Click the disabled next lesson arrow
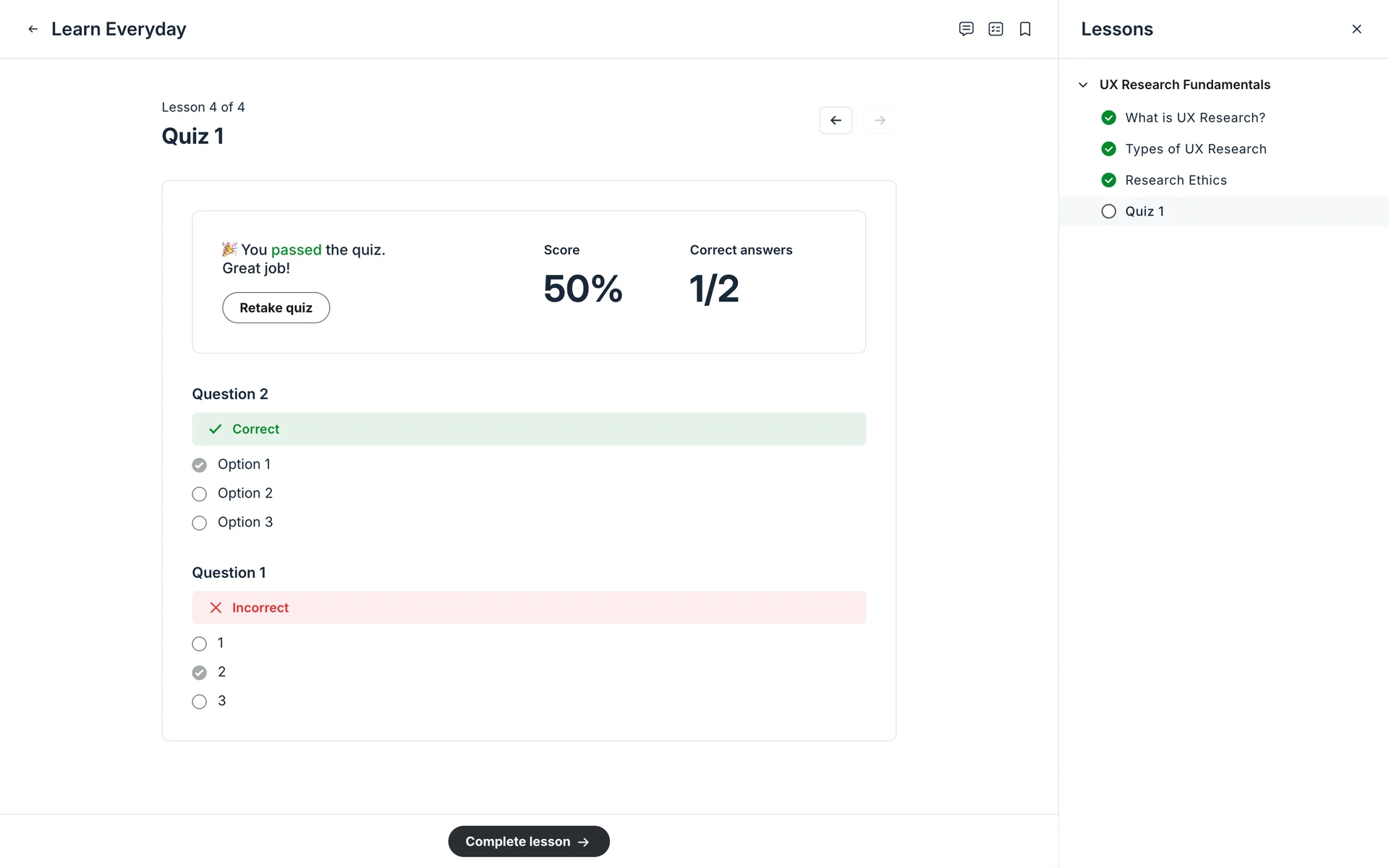Screen dimensions: 1389x868 pyautogui.click(x=880, y=120)
